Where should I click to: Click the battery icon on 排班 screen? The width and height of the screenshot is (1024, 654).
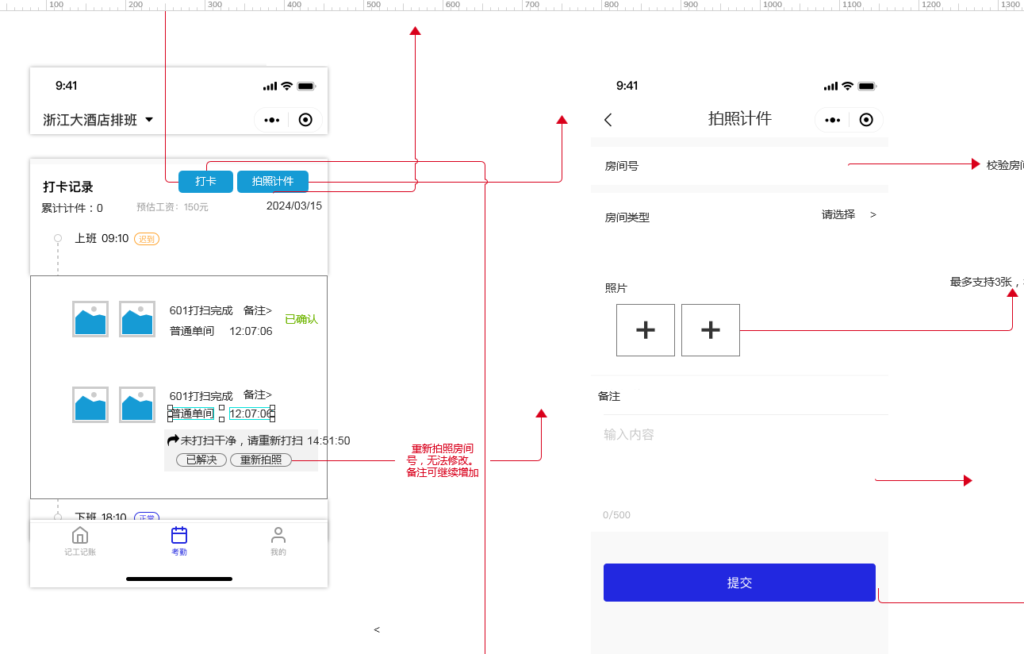click(x=306, y=86)
